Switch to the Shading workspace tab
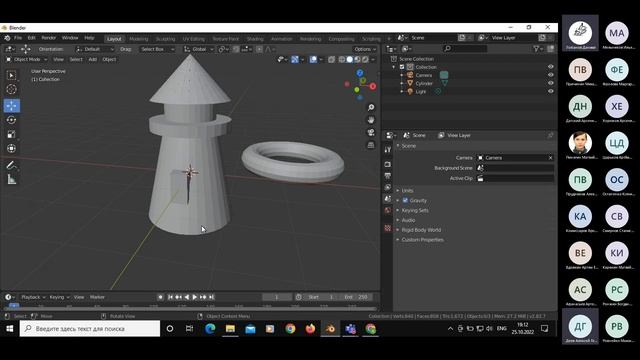The image size is (640, 360). (255, 39)
